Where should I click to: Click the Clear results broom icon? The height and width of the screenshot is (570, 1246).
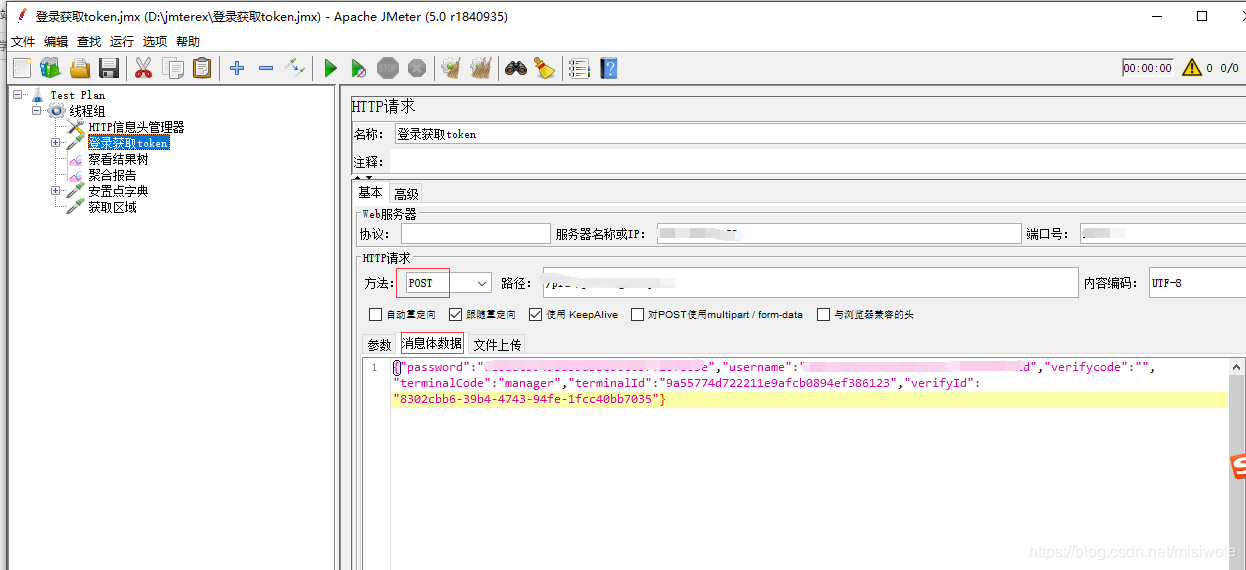451,68
